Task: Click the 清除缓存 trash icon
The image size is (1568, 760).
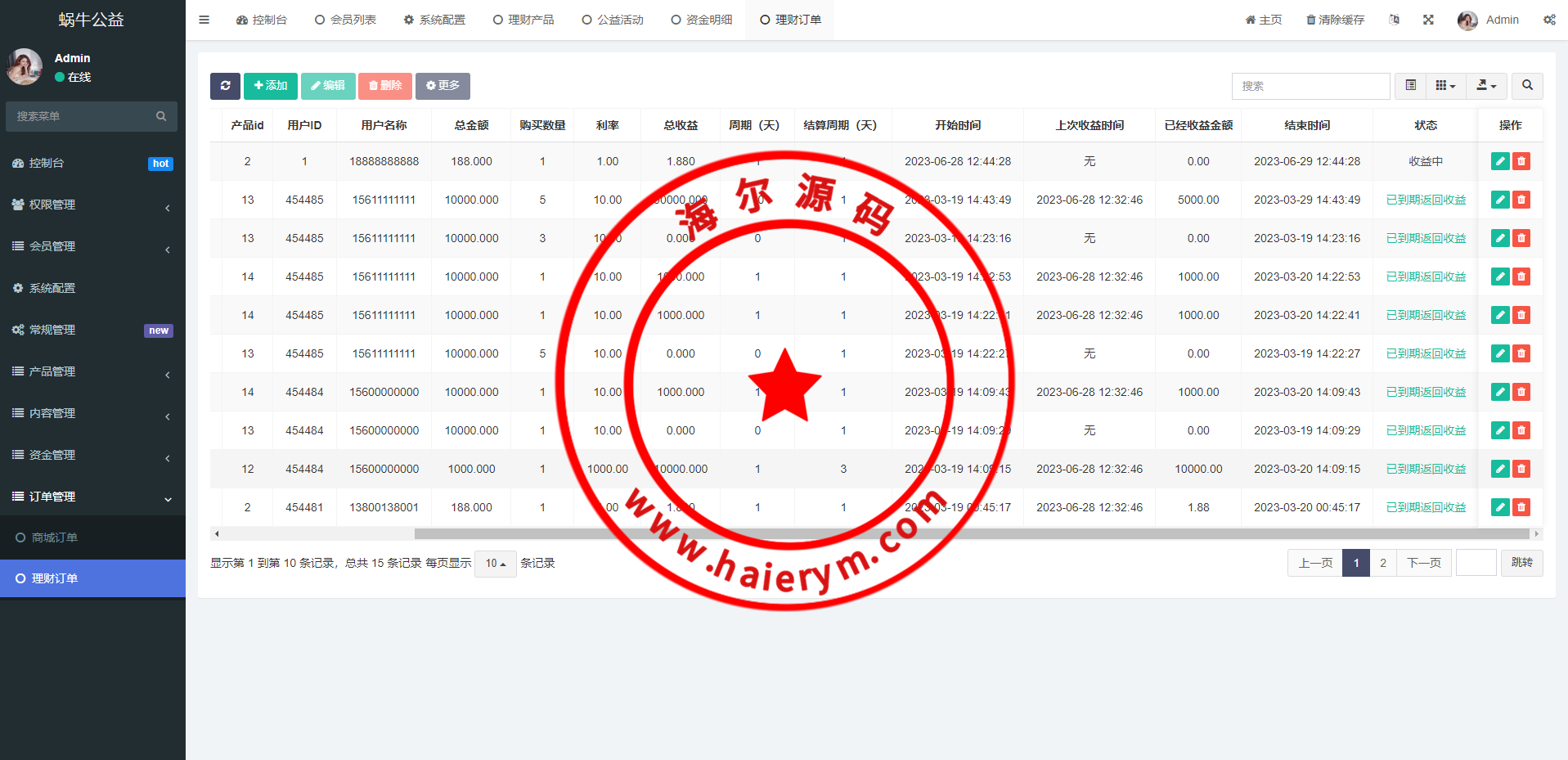Action: pos(1310,20)
